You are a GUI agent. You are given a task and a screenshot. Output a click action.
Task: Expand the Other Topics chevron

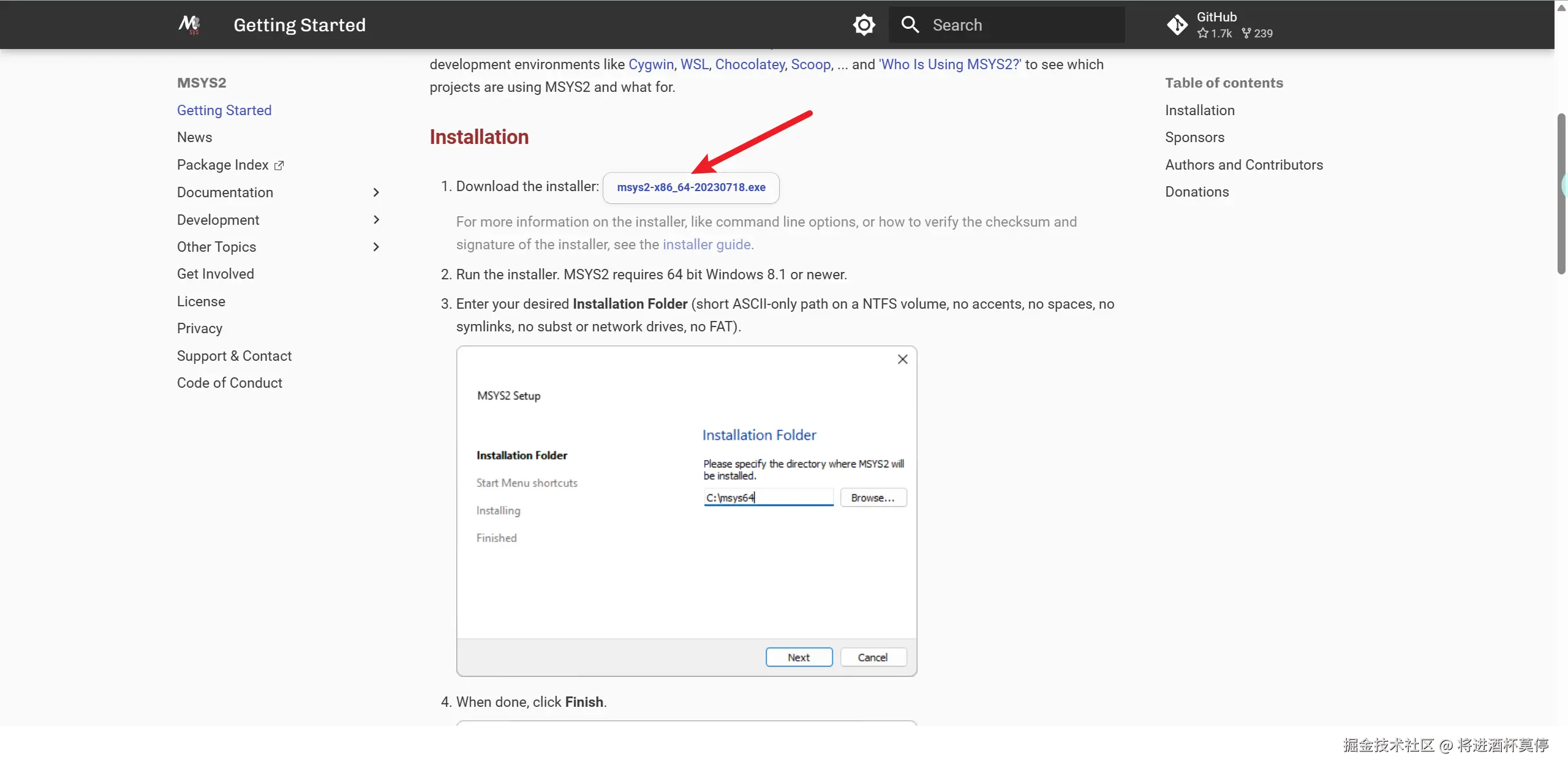[376, 247]
